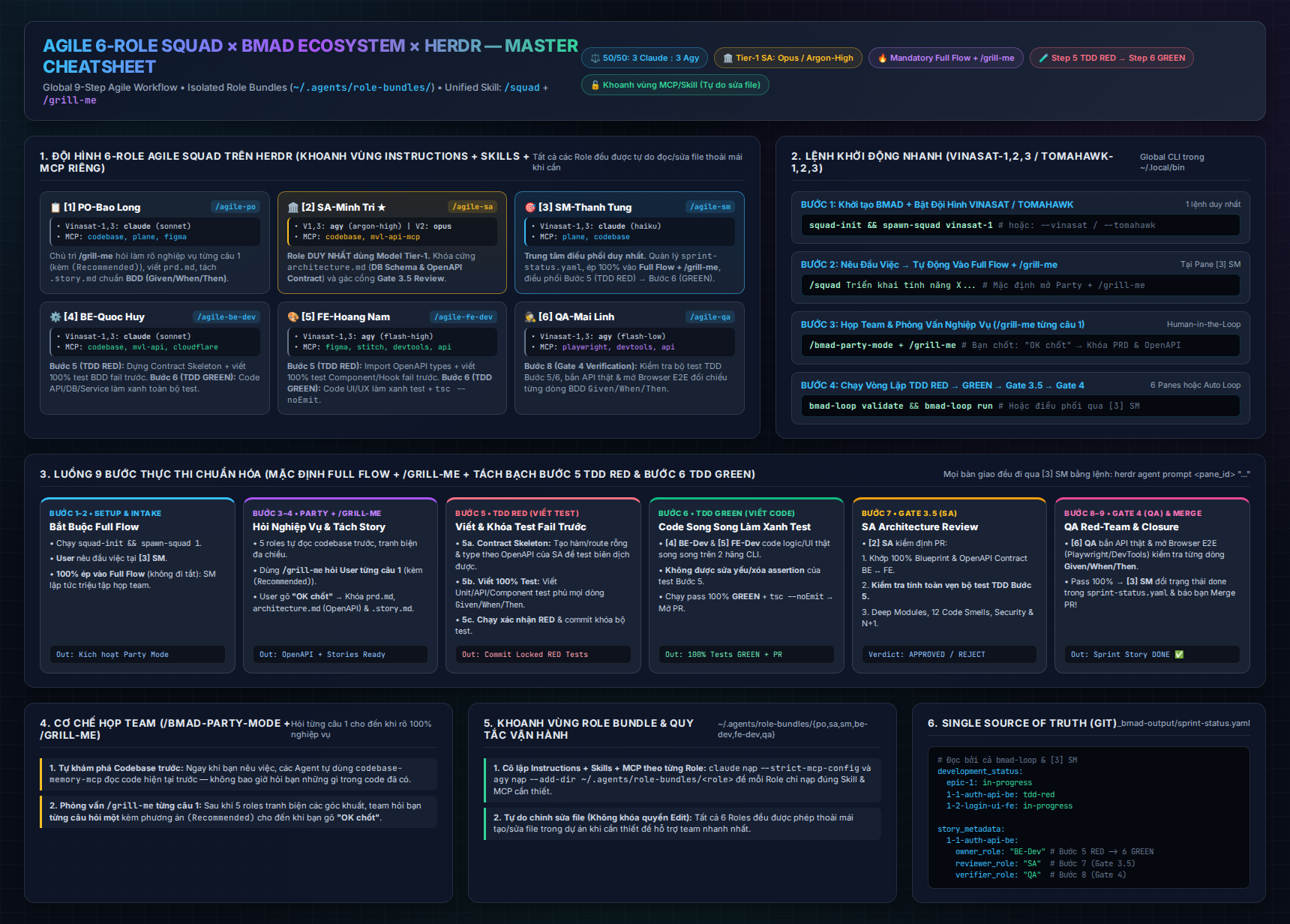Image resolution: width=1290 pixels, height=924 pixels.
Task: Click the BƯỚC 1: Khởi tạo BMAD heading
Action: pos(937,205)
